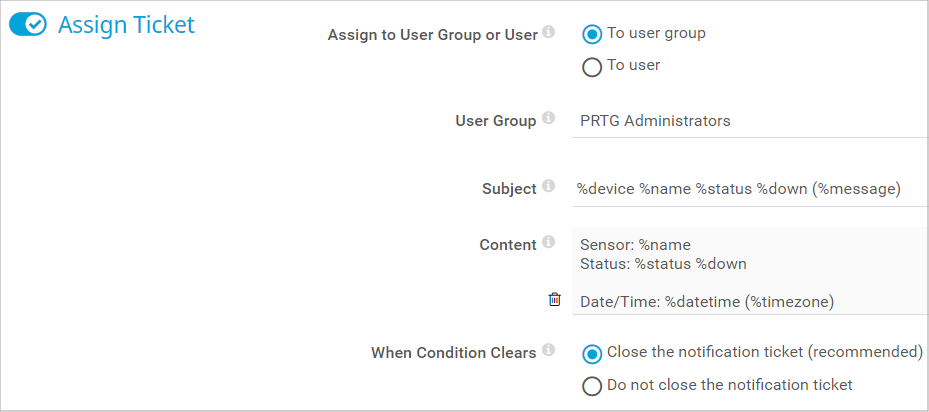
Task: Click the When Condition Clears label
Action: tap(453, 353)
